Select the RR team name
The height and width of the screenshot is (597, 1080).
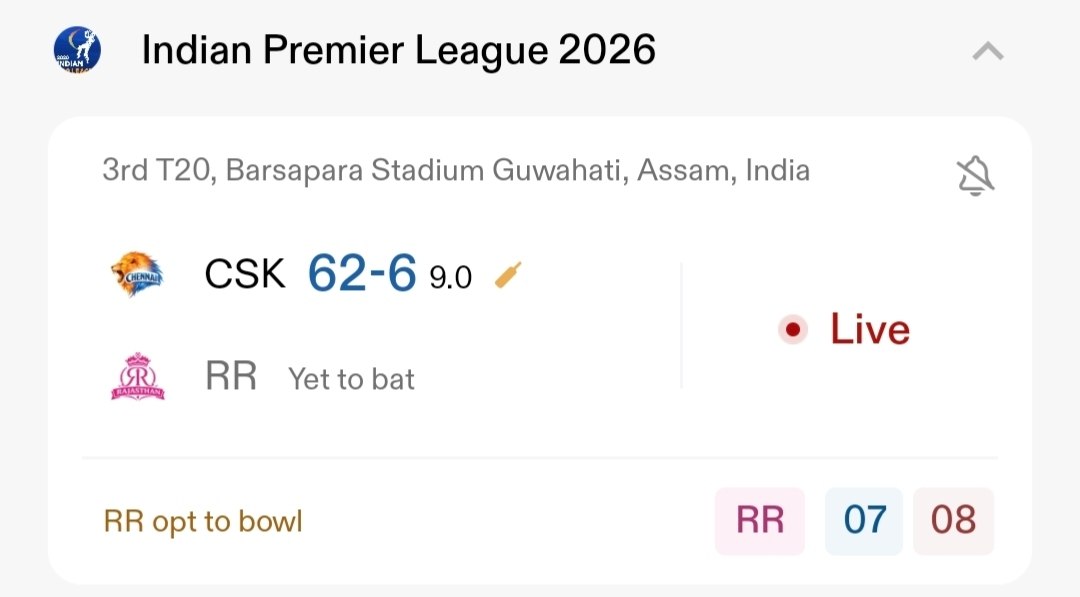(x=231, y=377)
